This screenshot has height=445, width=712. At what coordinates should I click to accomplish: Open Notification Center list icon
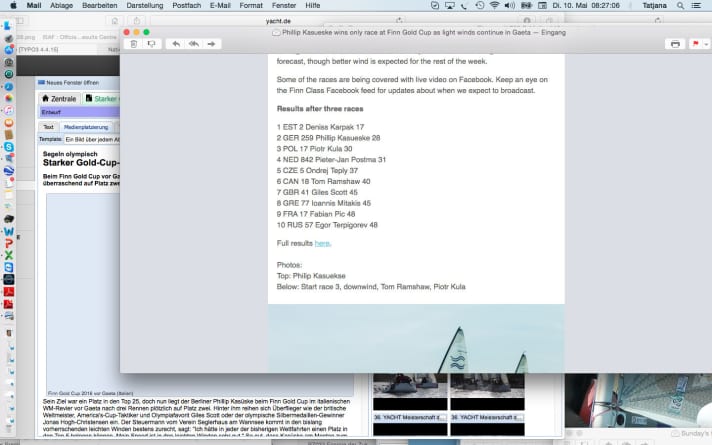[x=696, y=5]
